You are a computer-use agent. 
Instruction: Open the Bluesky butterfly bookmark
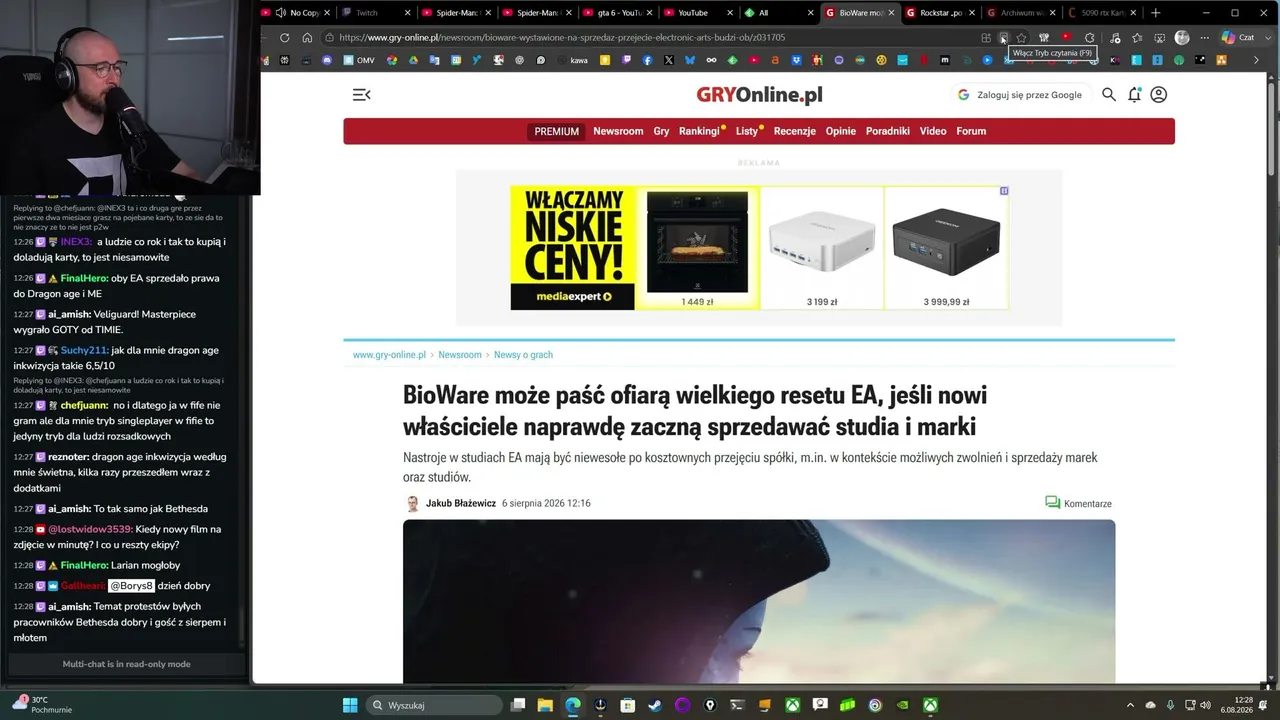coord(690,60)
